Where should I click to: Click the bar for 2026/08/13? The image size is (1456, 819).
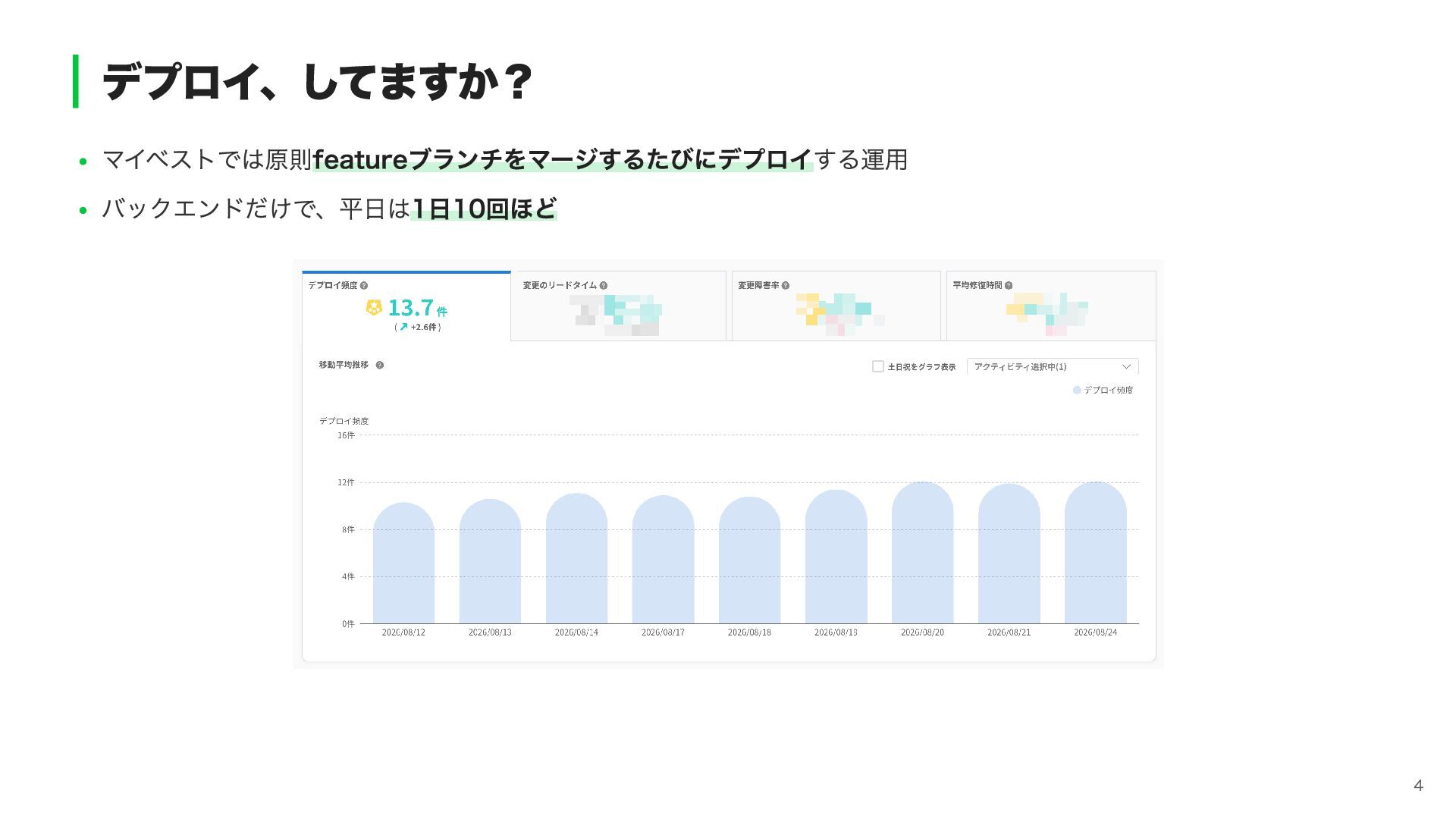[490, 561]
